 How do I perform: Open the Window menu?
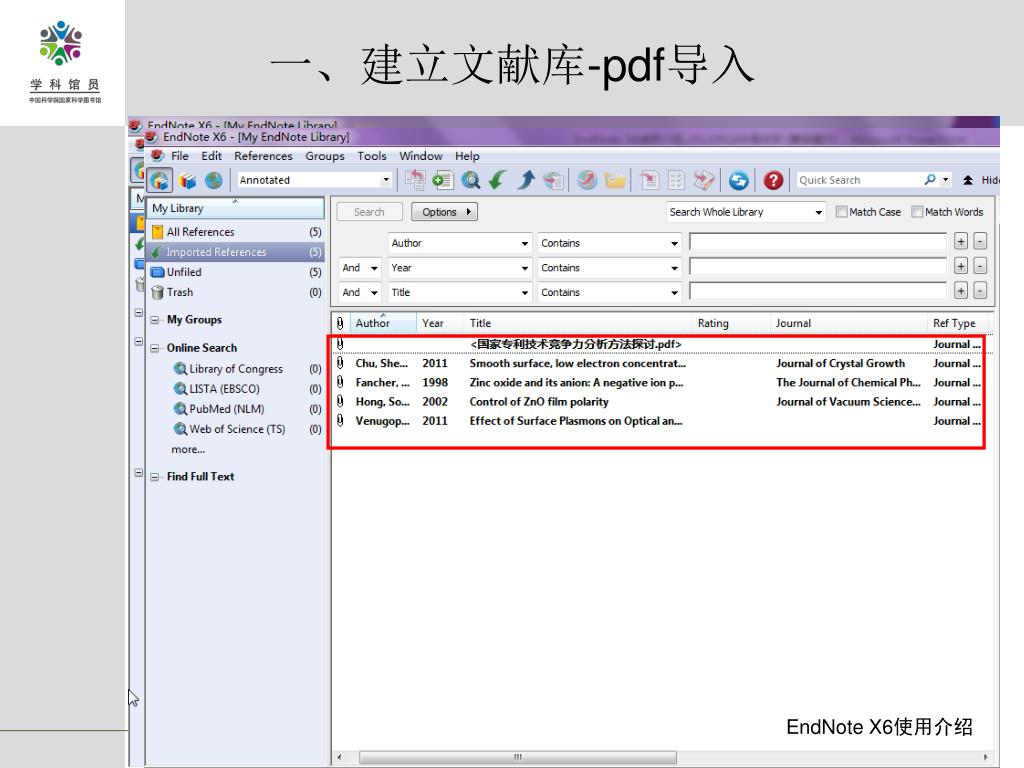point(421,155)
